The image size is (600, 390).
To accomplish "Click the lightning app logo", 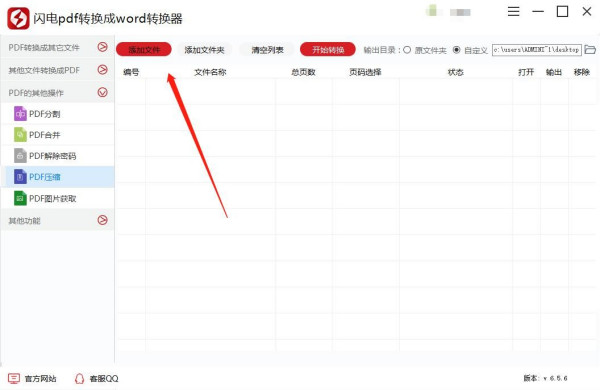I will 18,18.
